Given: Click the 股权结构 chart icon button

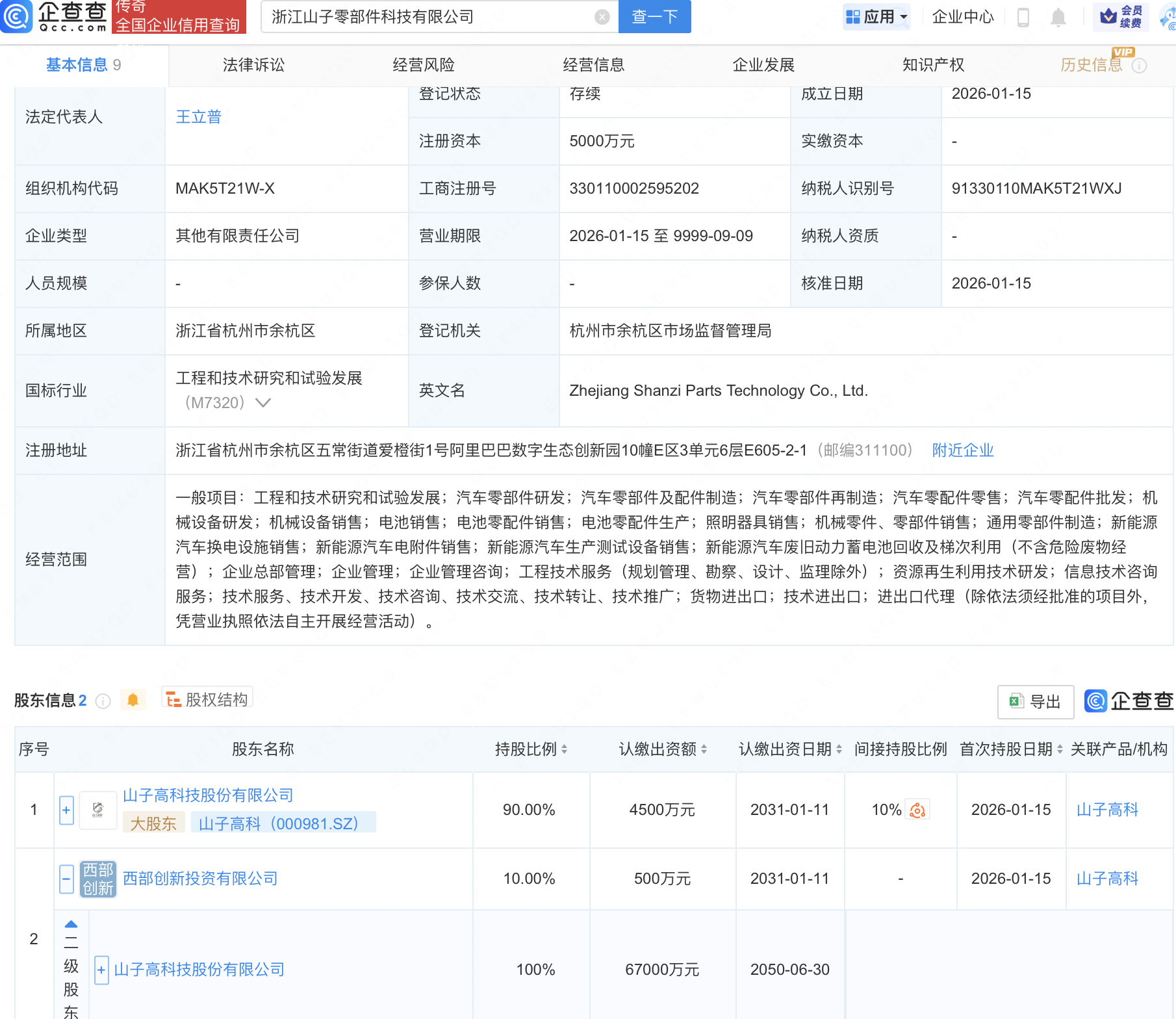Looking at the screenshot, I should [207, 699].
